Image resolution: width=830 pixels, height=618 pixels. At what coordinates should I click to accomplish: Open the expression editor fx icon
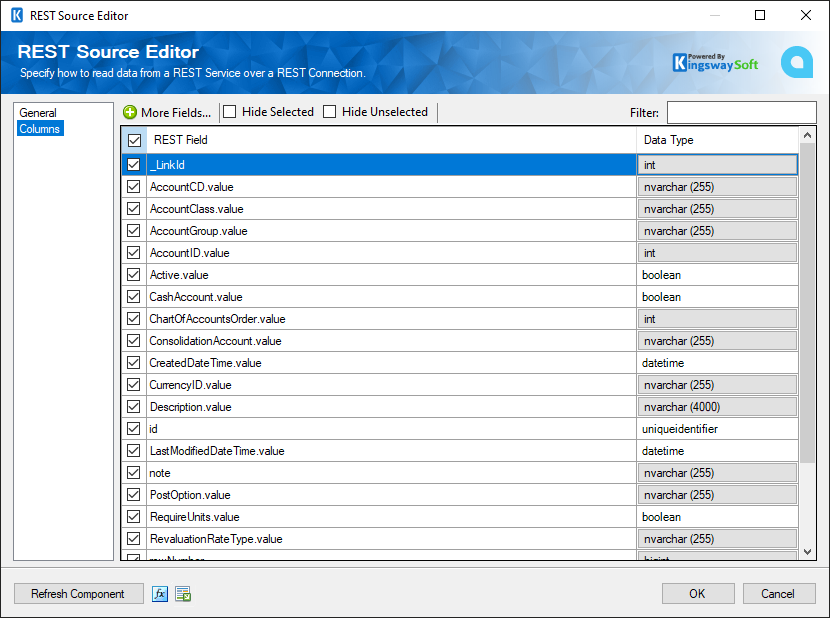tap(160, 594)
